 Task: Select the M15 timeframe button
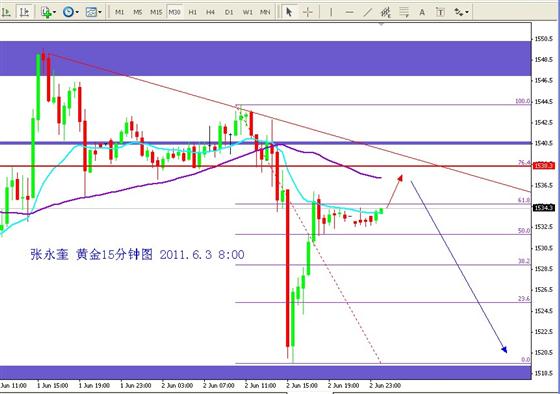tap(156, 12)
